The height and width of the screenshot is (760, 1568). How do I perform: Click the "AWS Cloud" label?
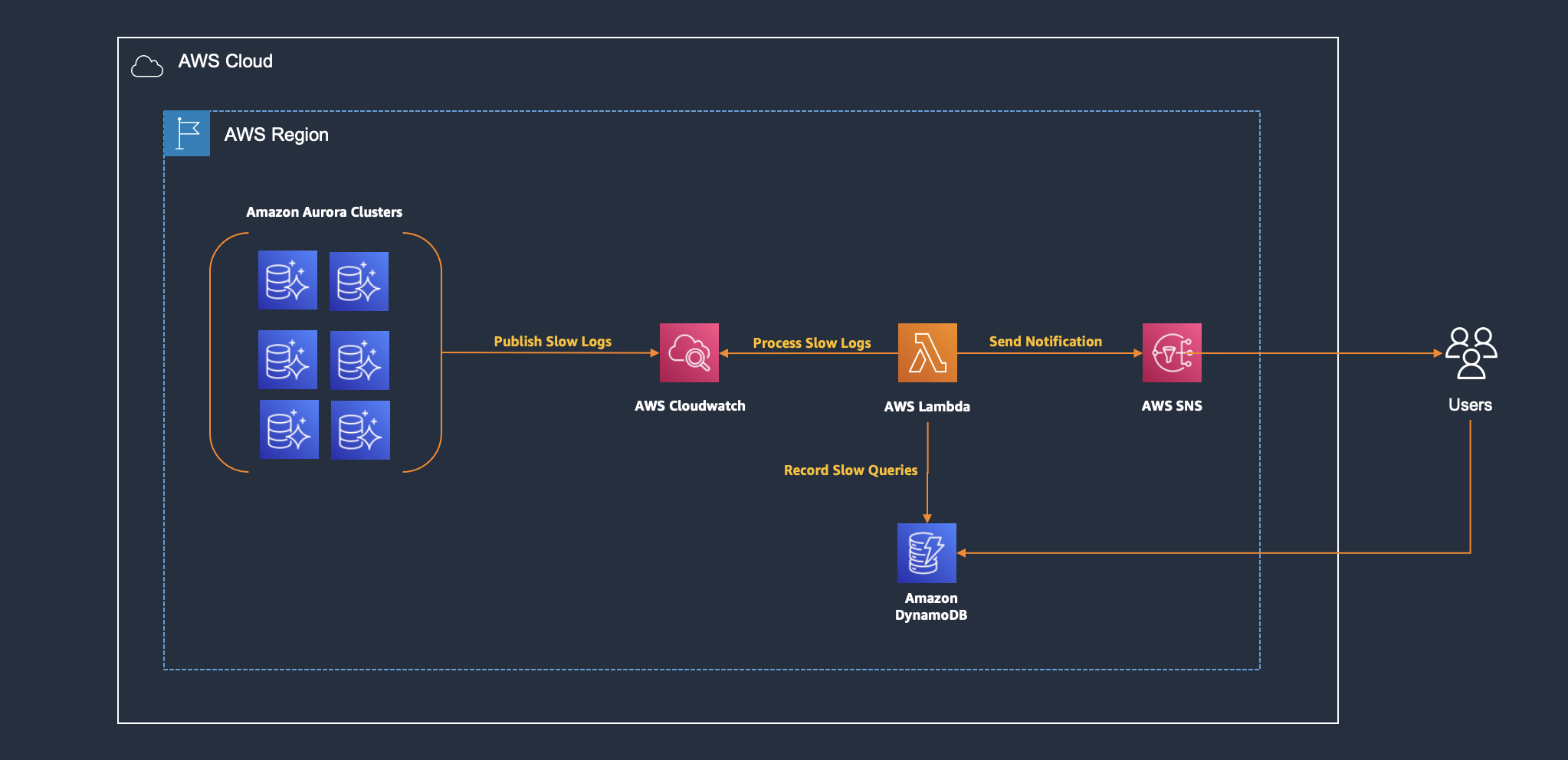(x=225, y=61)
